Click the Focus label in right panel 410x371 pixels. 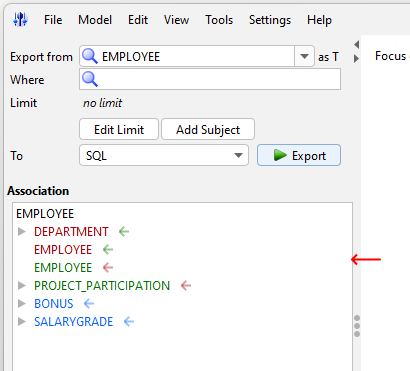coord(391,56)
